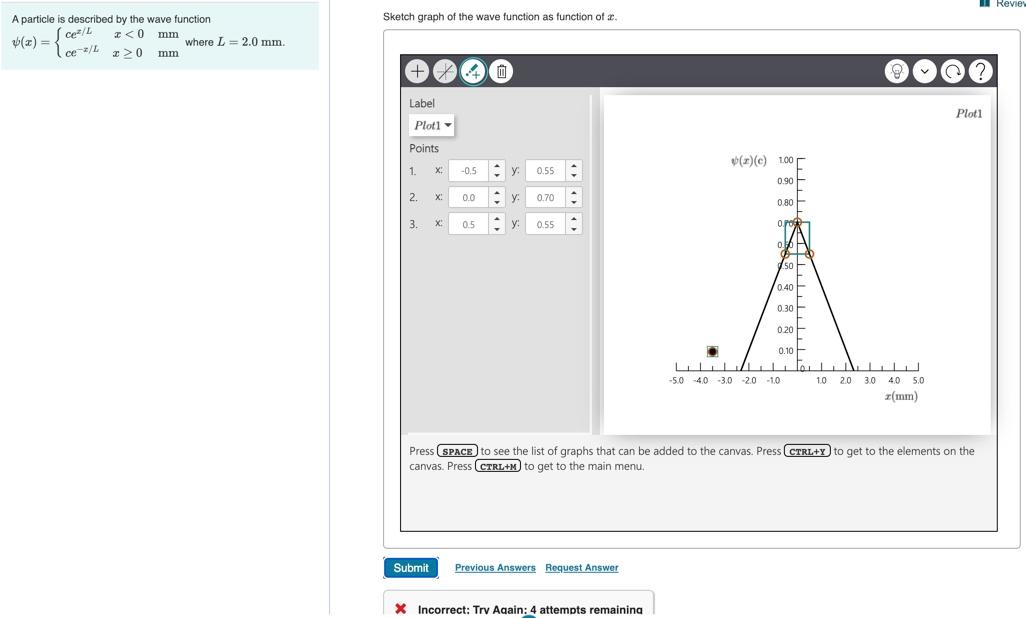Click the black square marker on canvas
Screen dimensions: 1026x618
(x=713, y=352)
